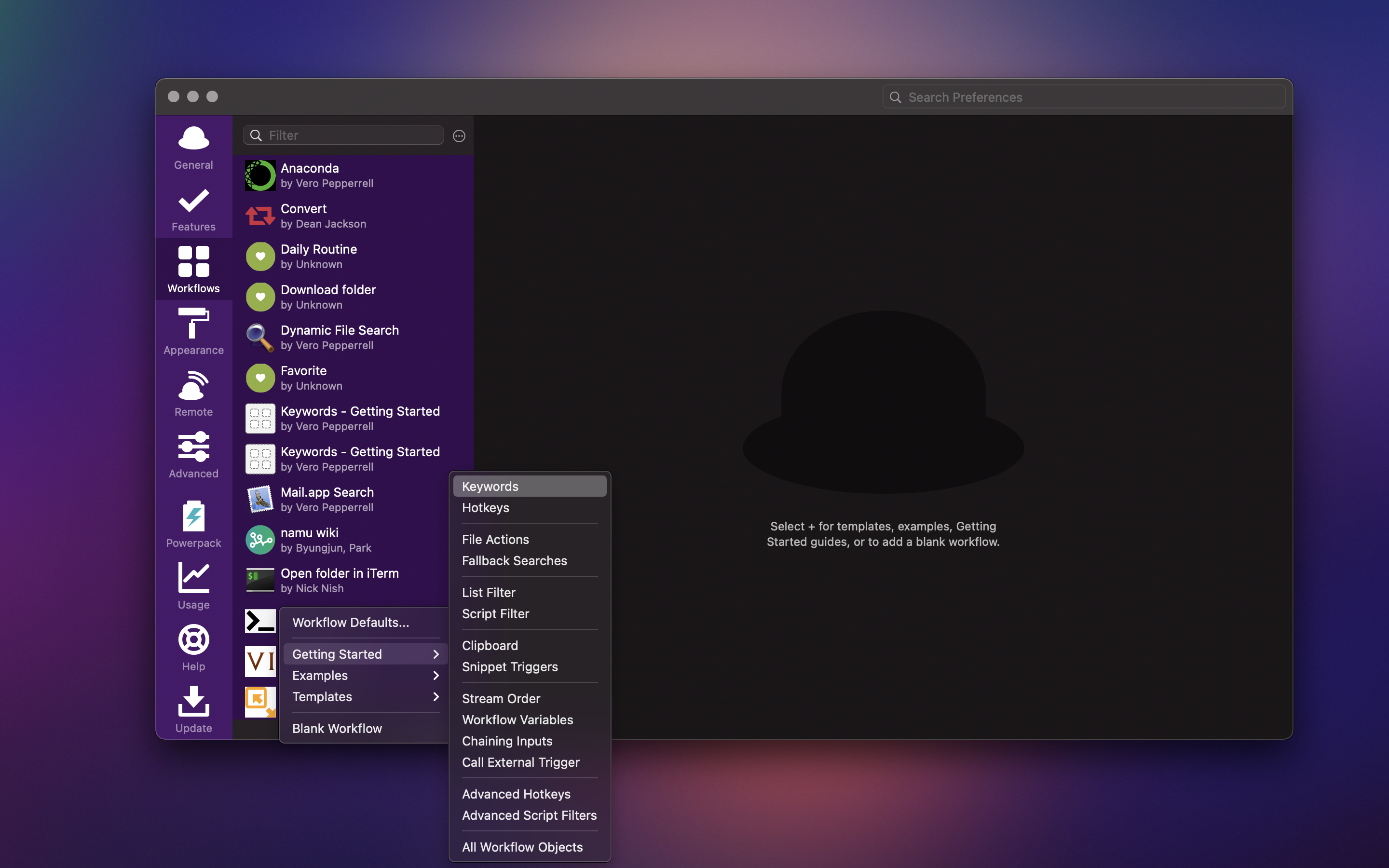The height and width of the screenshot is (868, 1389).
Task: Click the Search Preferences field
Action: [1083, 97]
